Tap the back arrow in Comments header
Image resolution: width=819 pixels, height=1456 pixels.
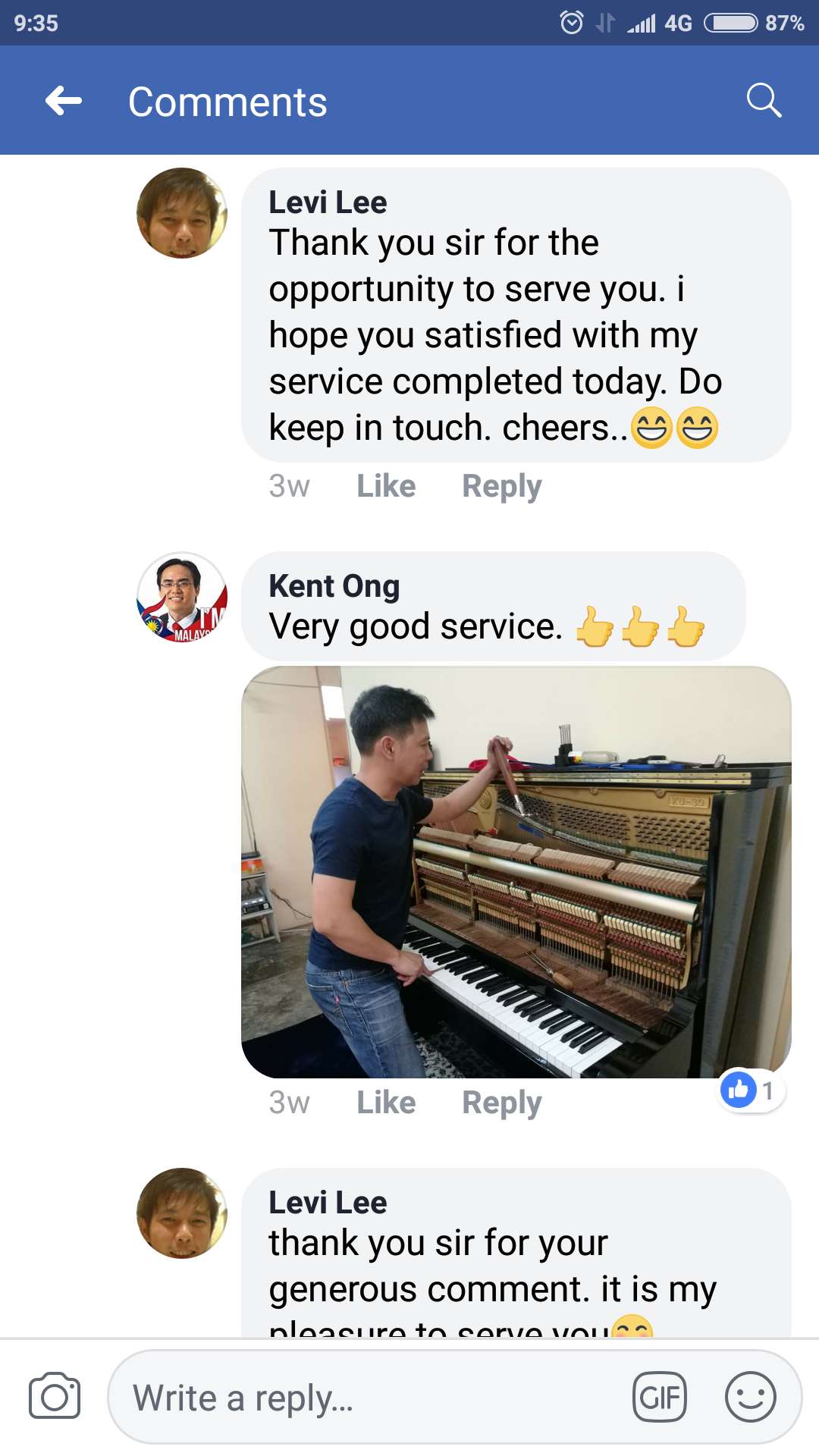(64, 101)
